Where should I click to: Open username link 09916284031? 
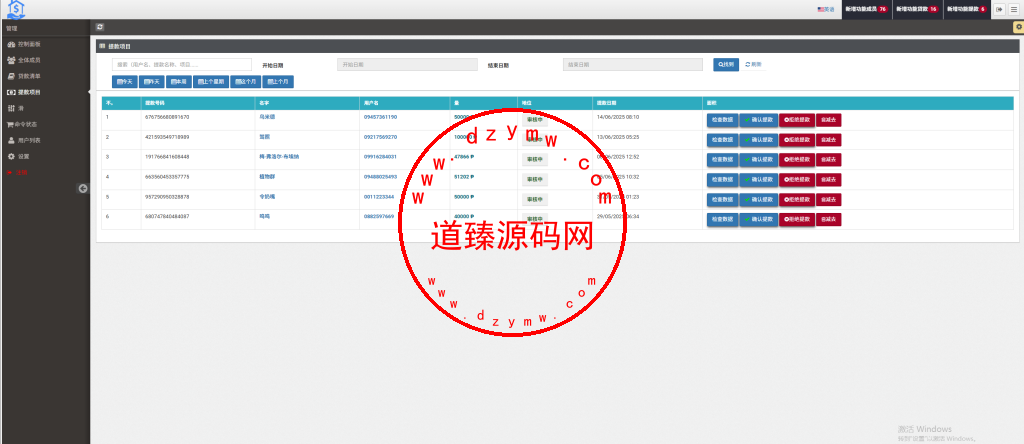tap(380, 157)
